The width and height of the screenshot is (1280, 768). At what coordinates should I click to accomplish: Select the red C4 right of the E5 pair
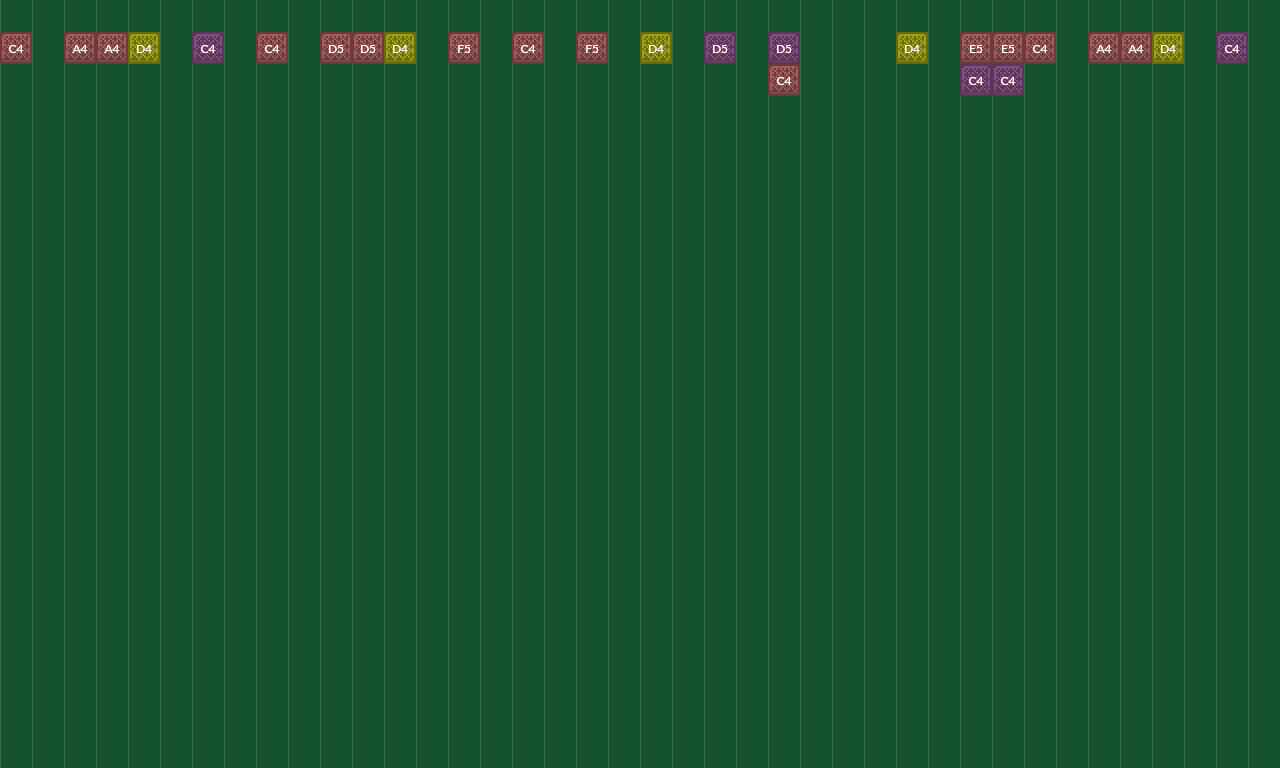click(x=1040, y=48)
